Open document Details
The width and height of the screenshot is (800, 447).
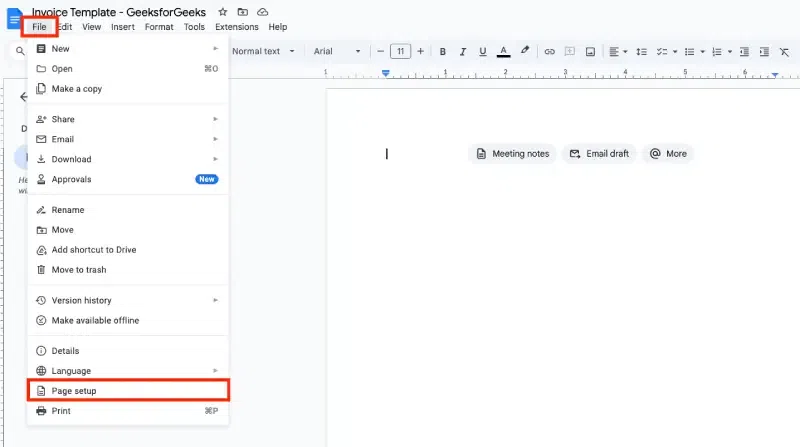(x=128, y=351)
